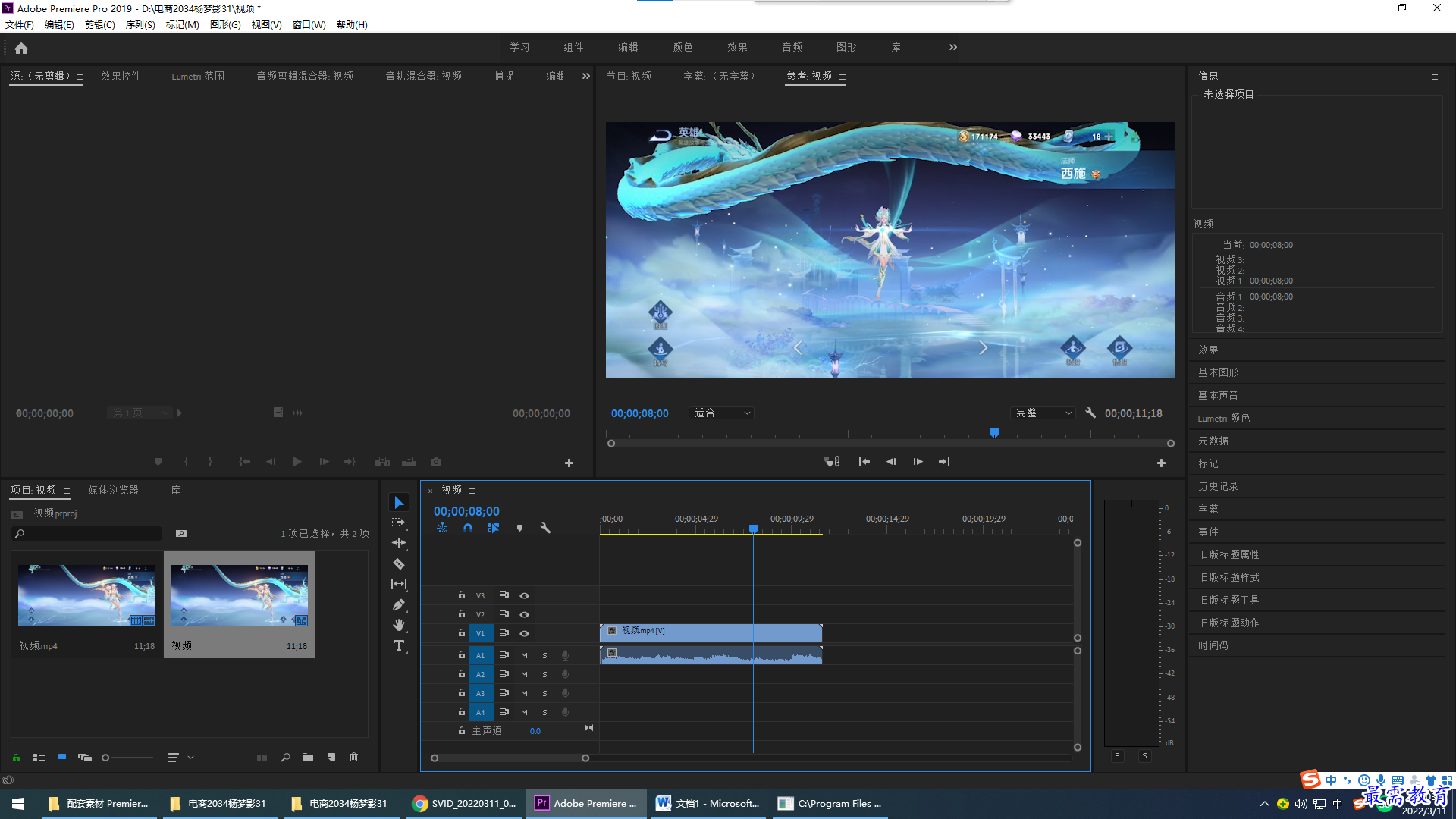This screenshot has width=1456, height=819.
Task: Toggle V1 track output eye
Action: tap(524, 633)
